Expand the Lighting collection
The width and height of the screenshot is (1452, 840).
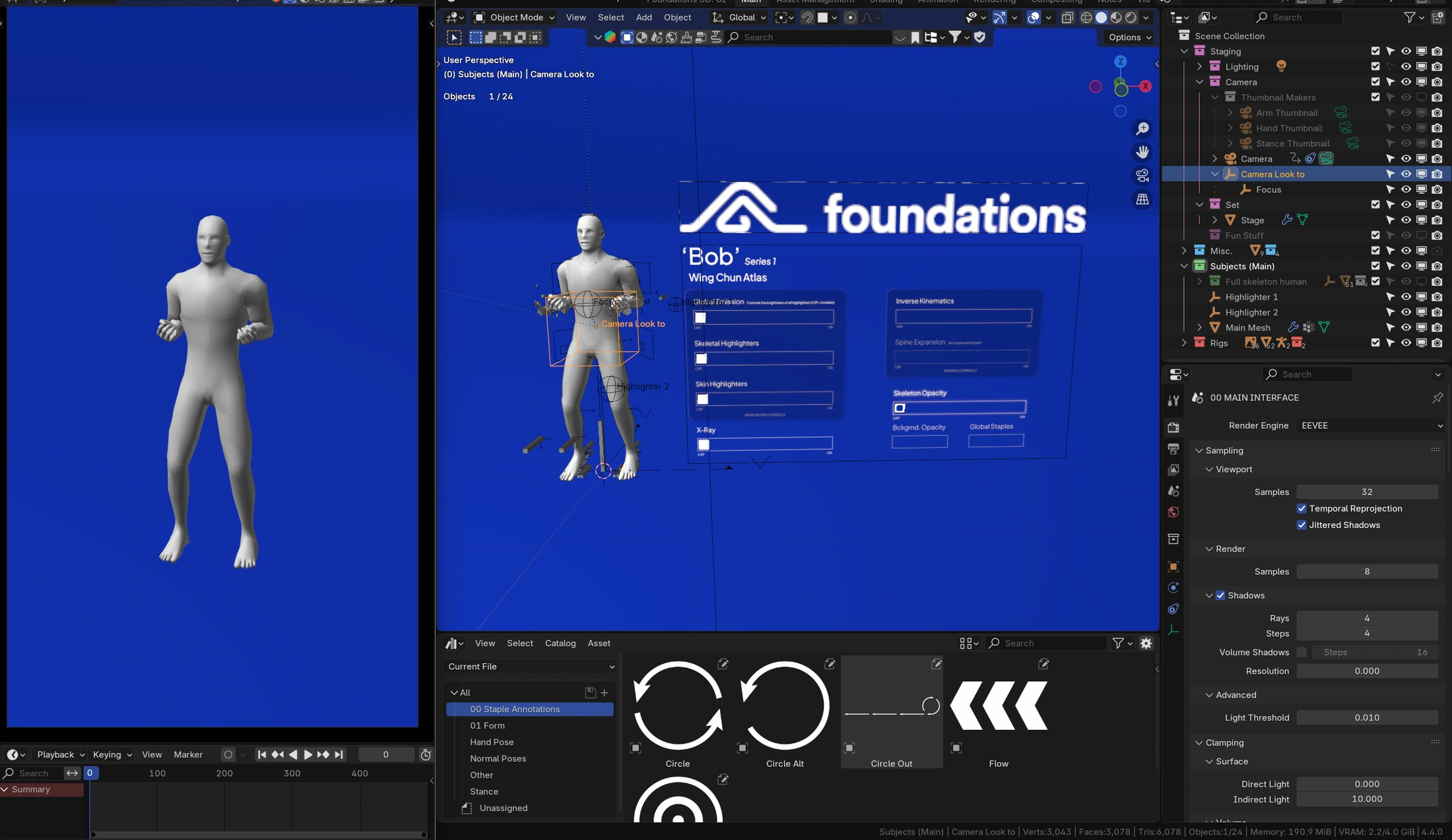1199,67
